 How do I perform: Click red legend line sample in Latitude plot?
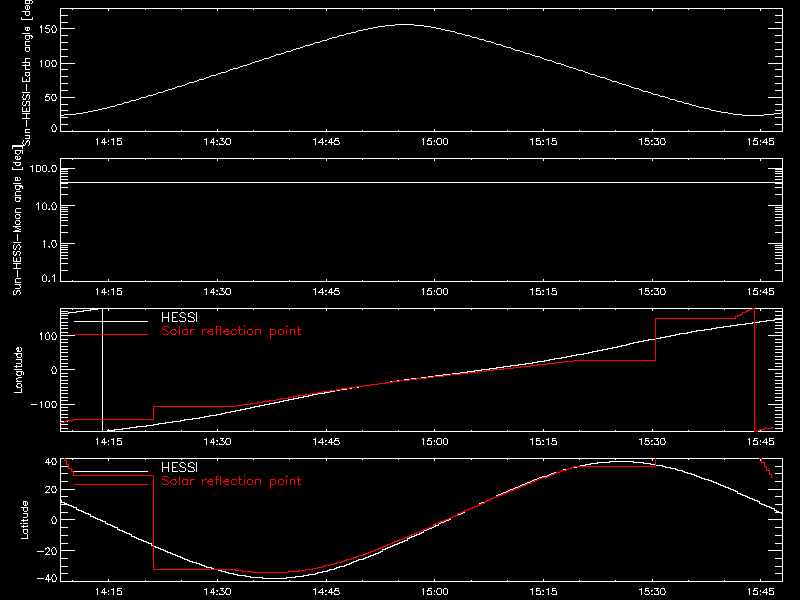pyautogui.click(x=111, y=485)
